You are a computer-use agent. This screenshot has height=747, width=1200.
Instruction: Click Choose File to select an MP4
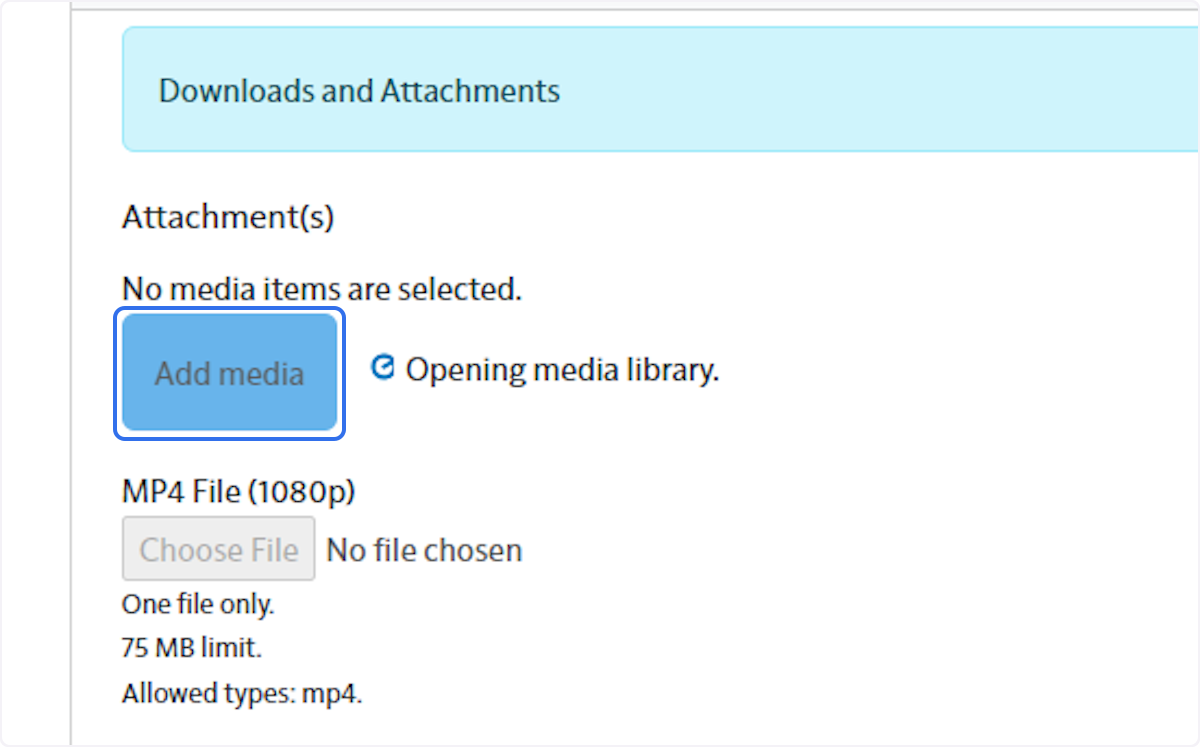(218, 549)
